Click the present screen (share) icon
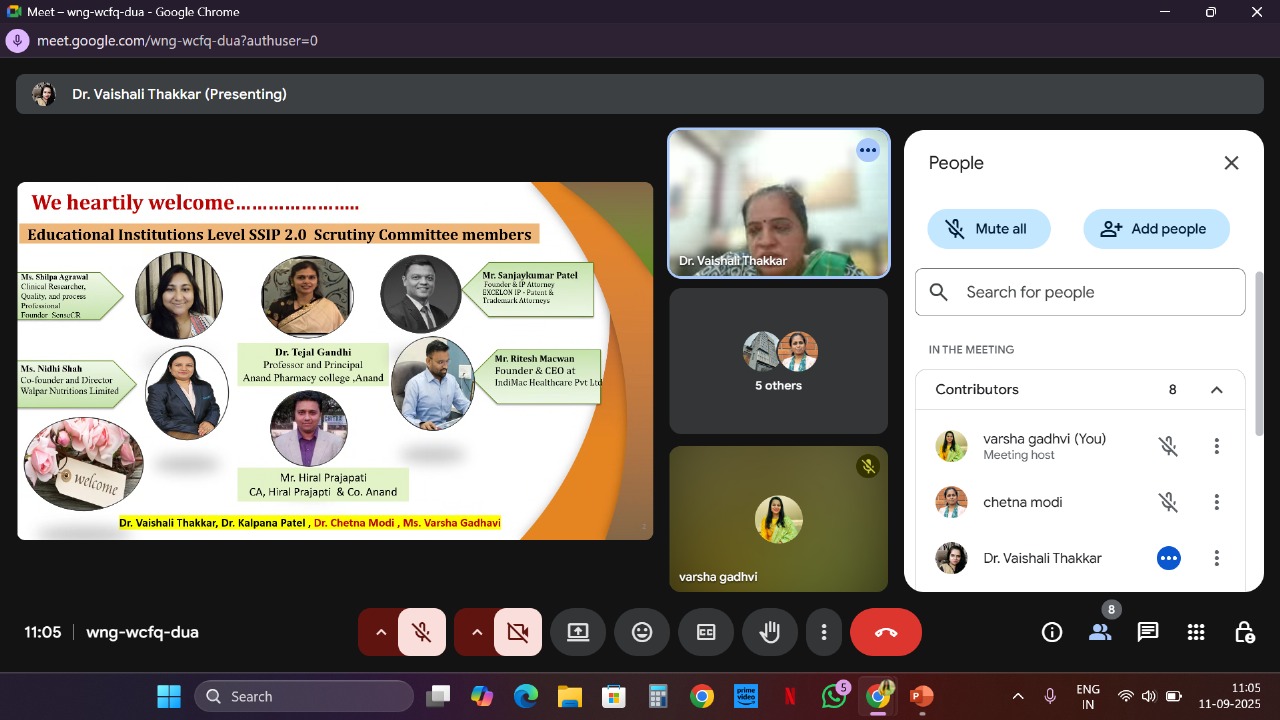This screenshot has height=720, width=1280. point(578,632)
